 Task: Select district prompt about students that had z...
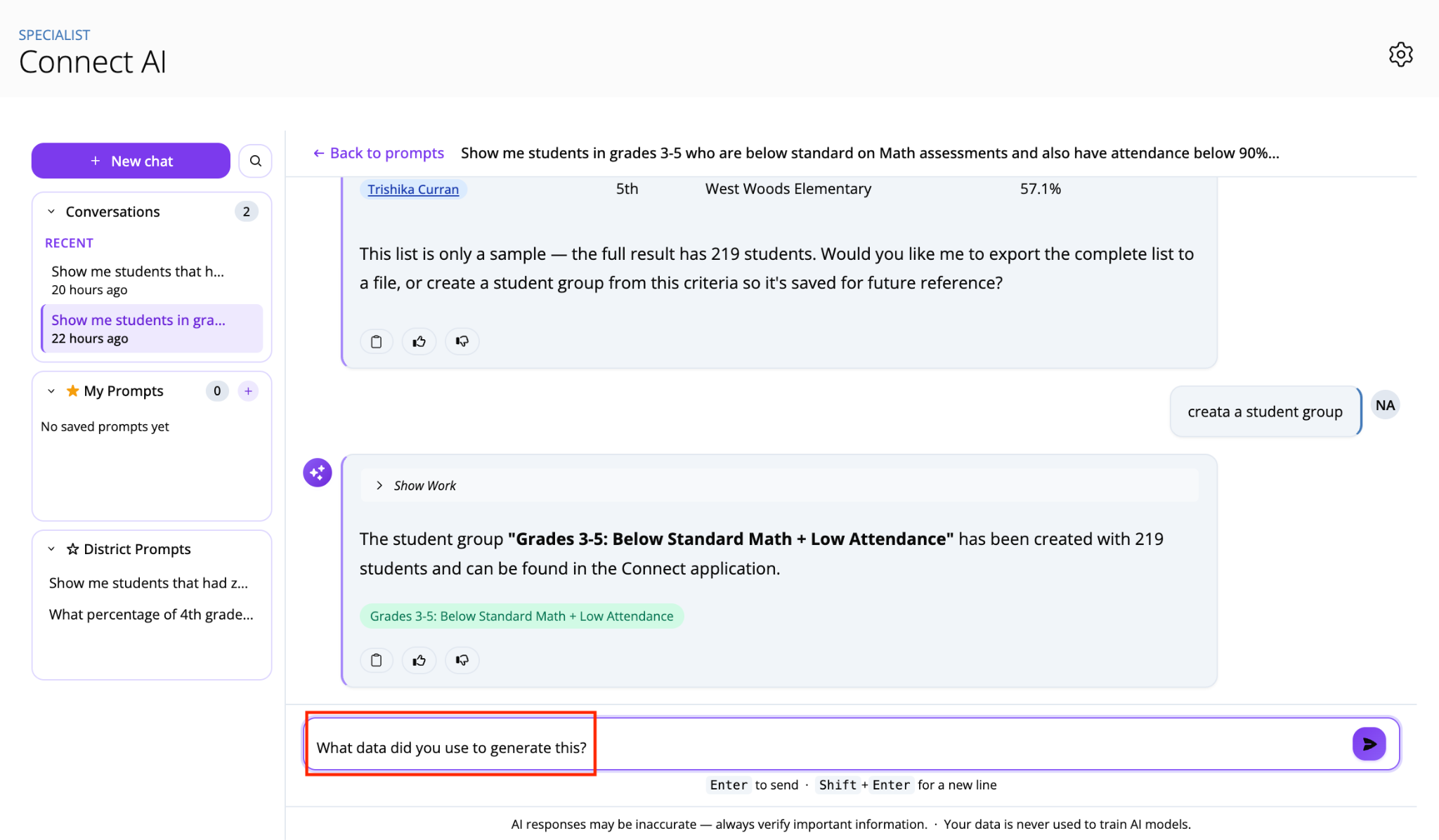148,583
